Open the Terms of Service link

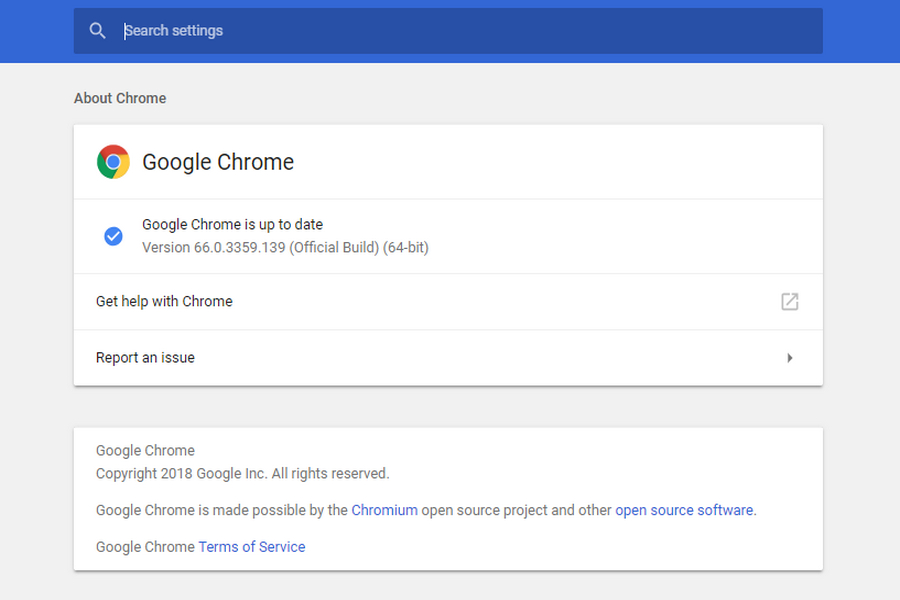click(252, 547)
